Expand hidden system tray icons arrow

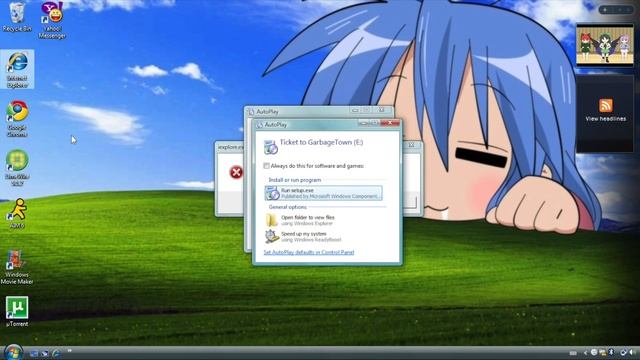click(x=585, y=353)
